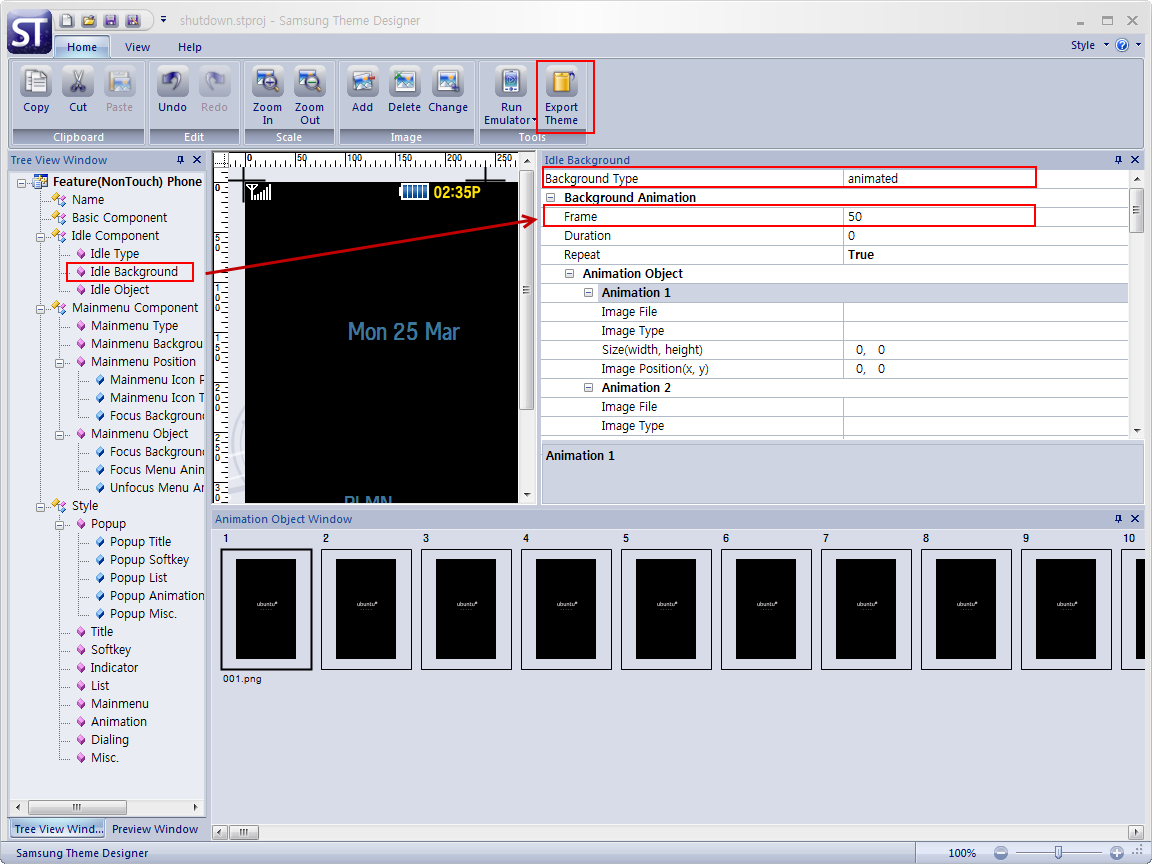Collapse the Animation 1 property group
Viewport: 1152px width, 864px height.
589,293
